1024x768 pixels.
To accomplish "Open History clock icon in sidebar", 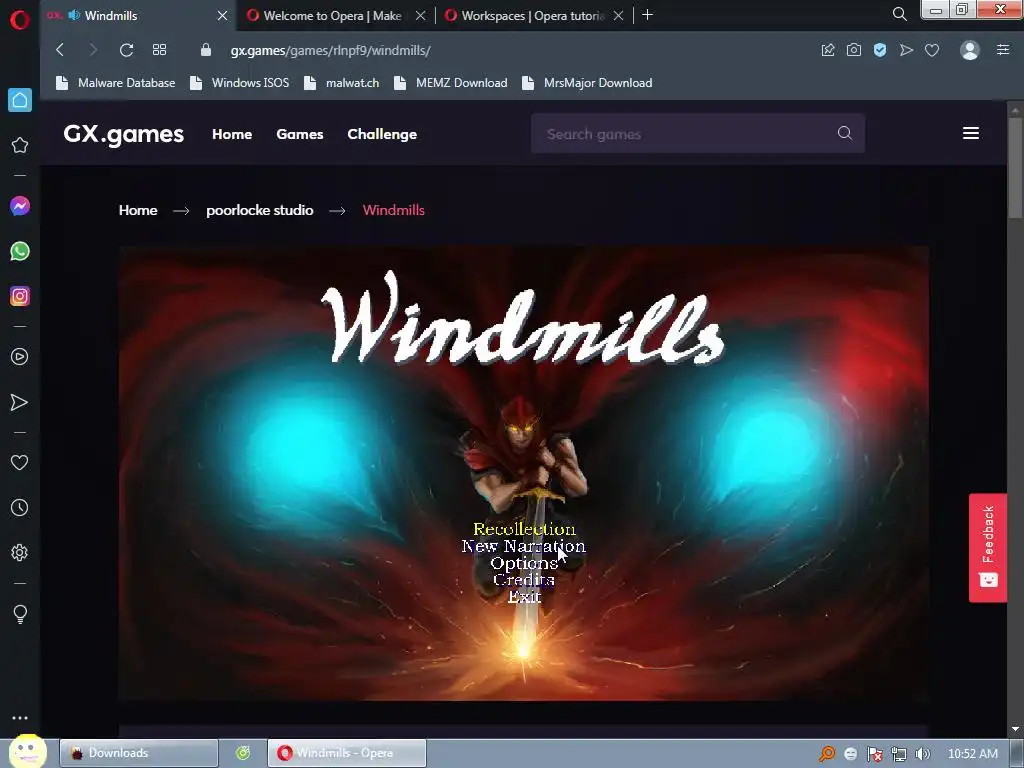I will click(x=20, y=507).
